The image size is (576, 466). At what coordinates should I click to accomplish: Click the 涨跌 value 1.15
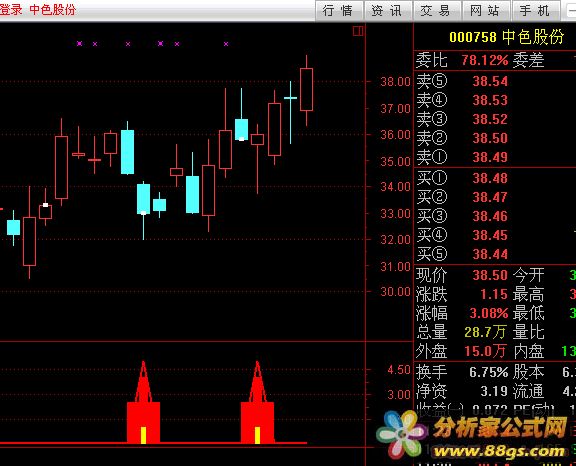click(494, 294)
